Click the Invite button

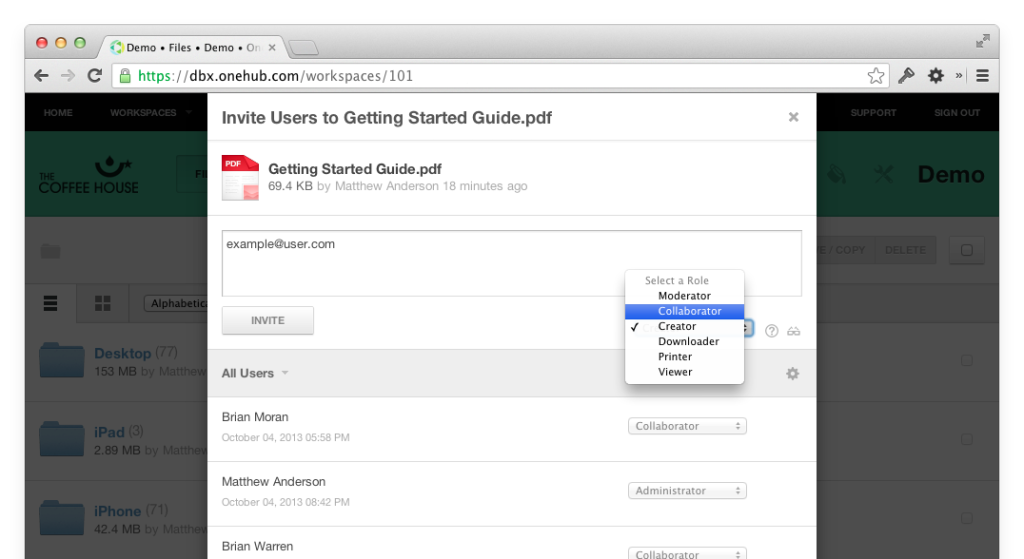268,321
